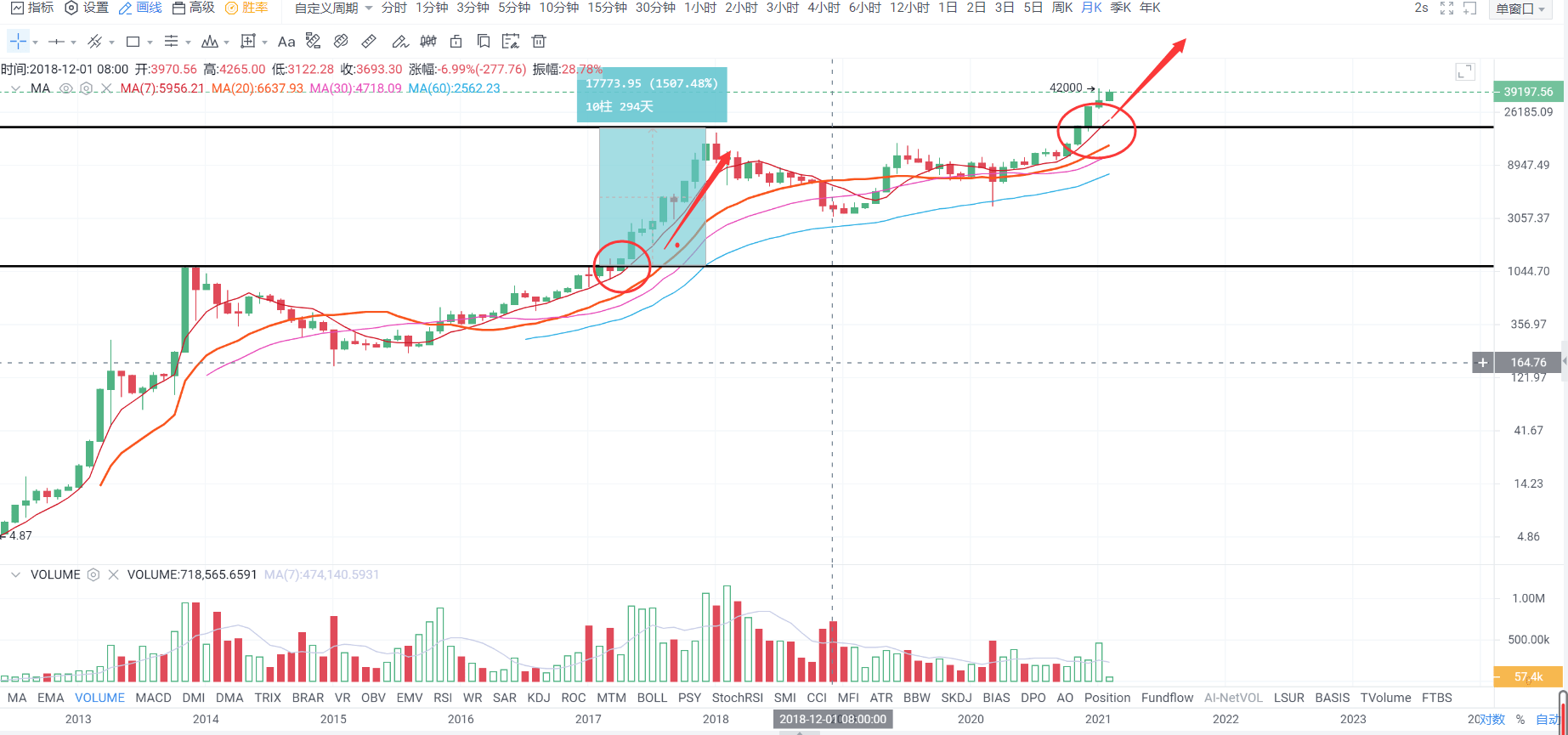1568x735 pixels.
Task: Open MA indicator settings hexagon icon
Action: (x=86, y=88)
